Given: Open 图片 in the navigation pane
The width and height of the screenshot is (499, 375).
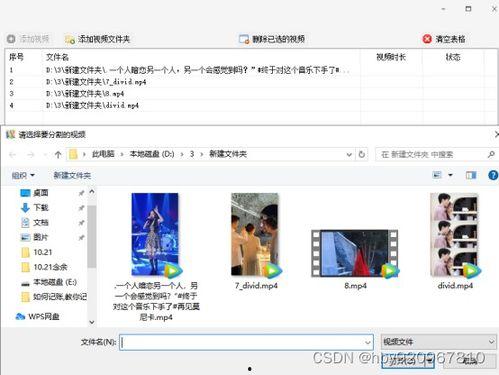Looking at the screenshot, I should pos(34,237).
